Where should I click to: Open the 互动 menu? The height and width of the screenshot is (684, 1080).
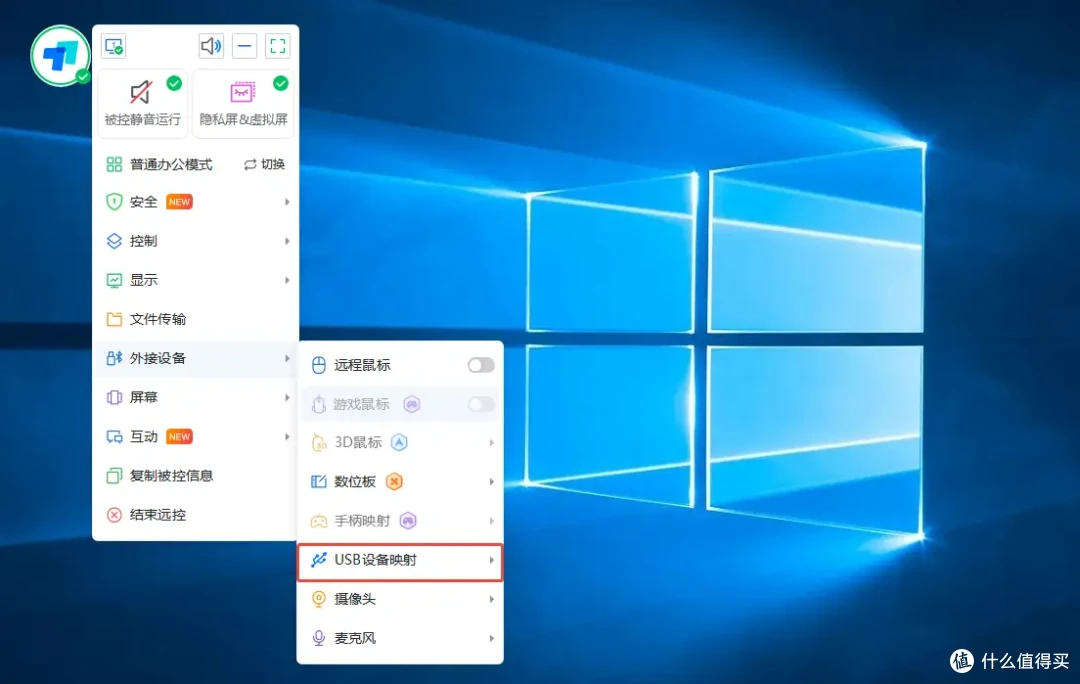[x=196, y=437]
